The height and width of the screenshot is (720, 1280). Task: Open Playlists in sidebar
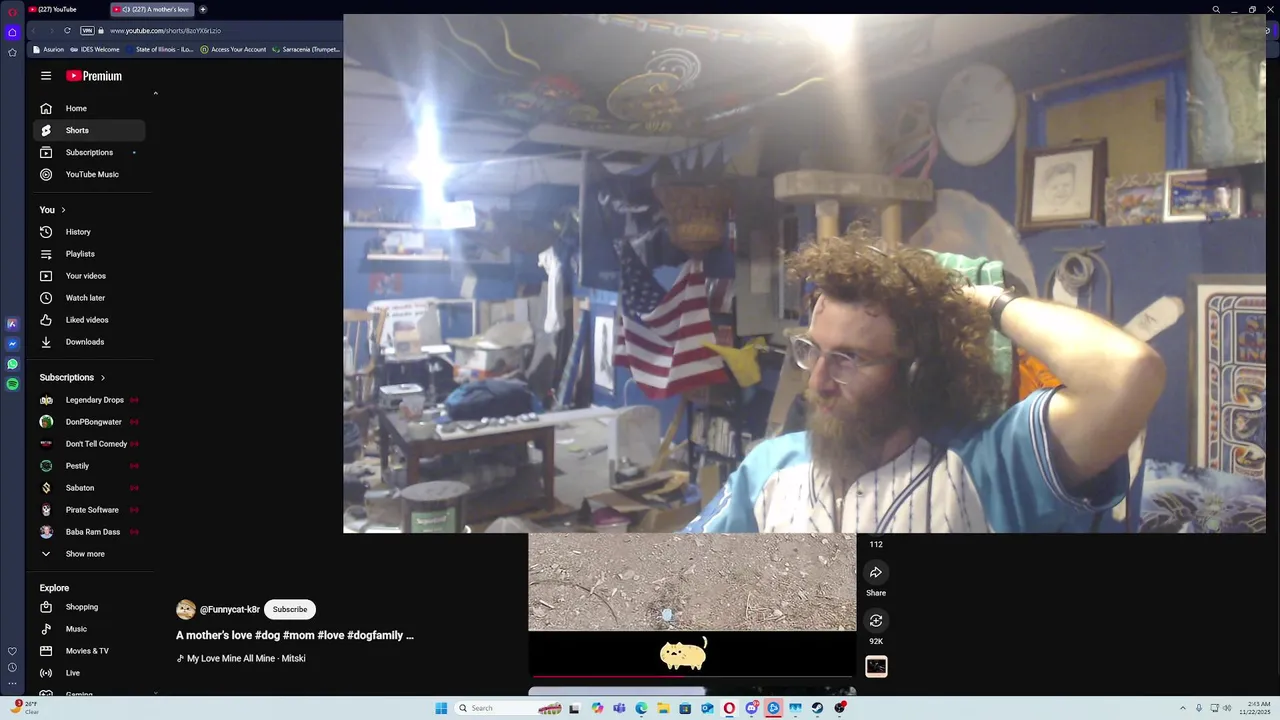coord(89,254)
